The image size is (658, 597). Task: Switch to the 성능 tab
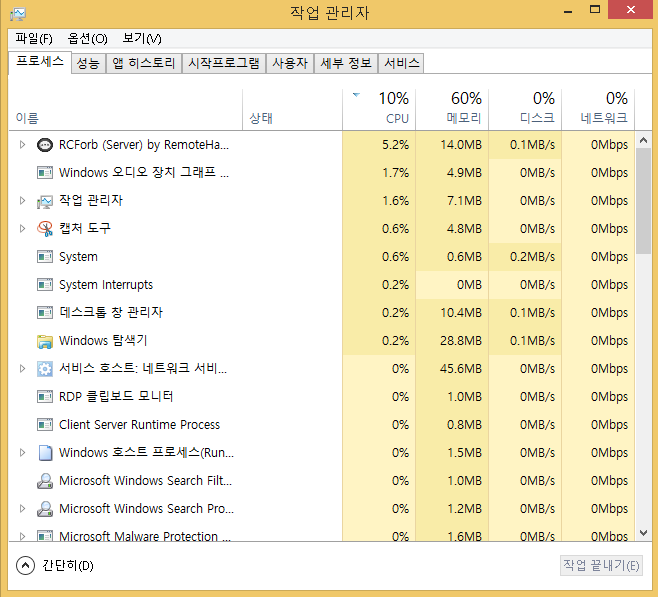point(88,63)
